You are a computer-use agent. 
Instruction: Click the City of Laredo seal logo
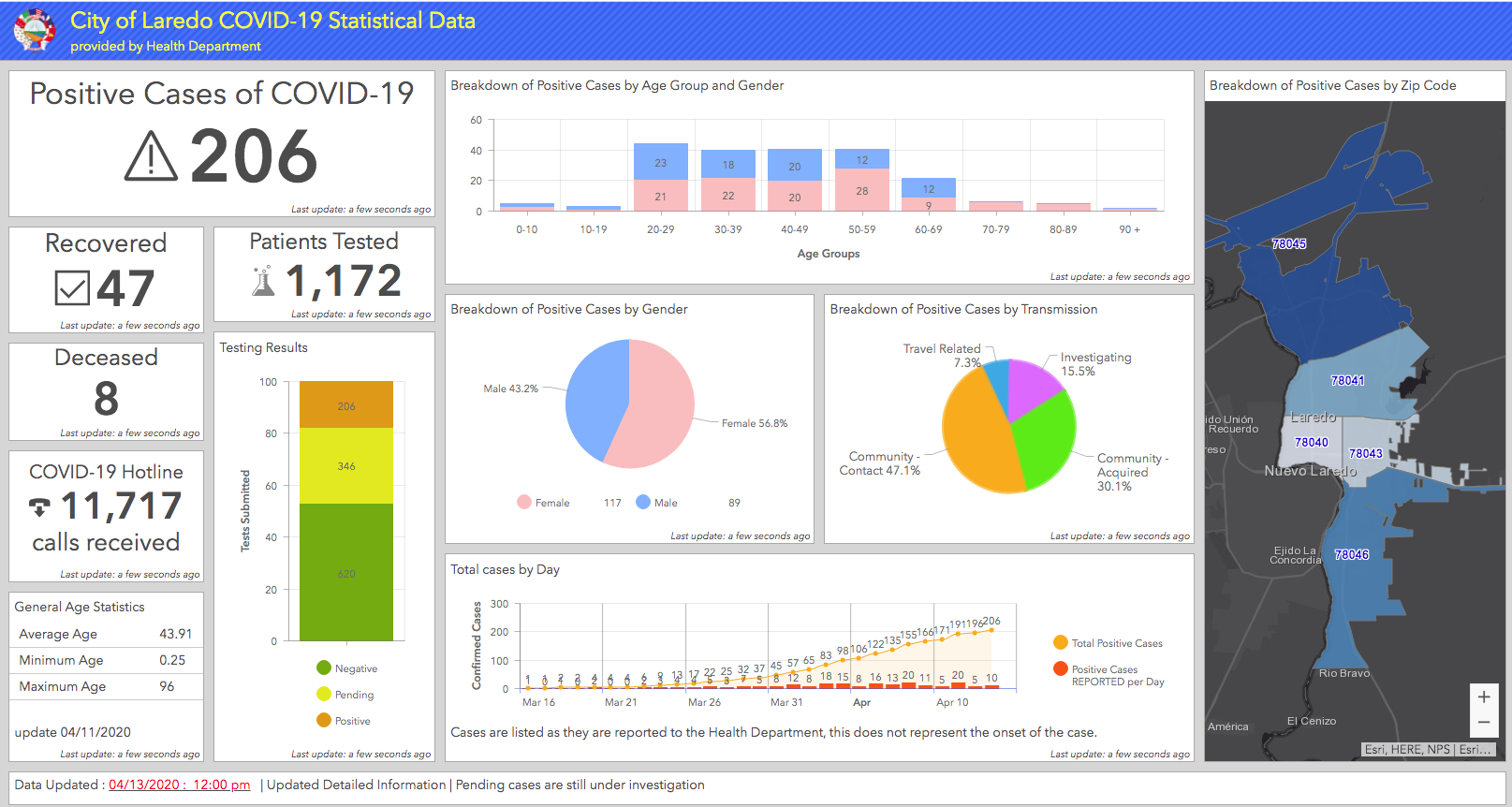pyautogui.click(x=35, y=30)
